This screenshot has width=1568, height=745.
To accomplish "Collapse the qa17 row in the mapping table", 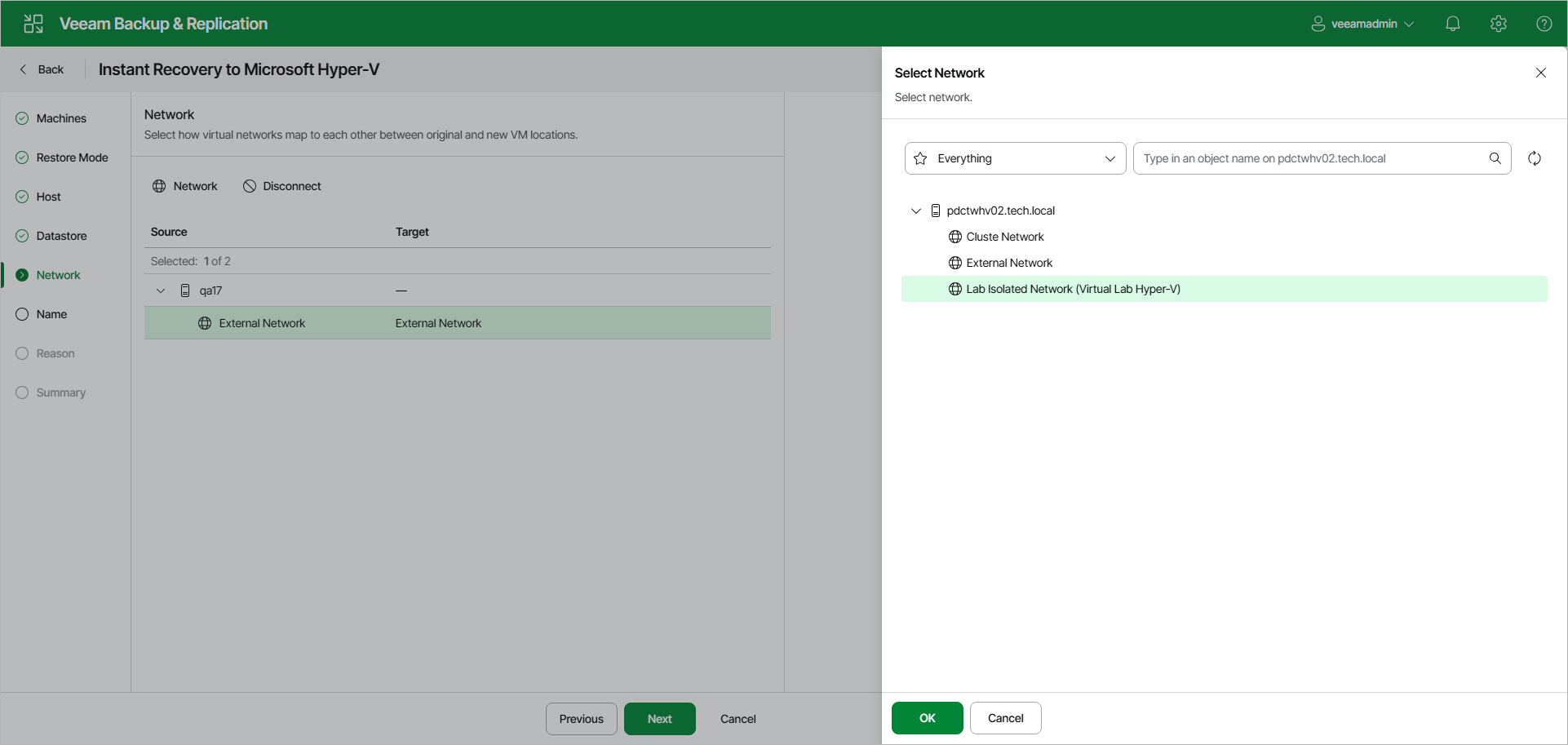I will tap(160, 290).
